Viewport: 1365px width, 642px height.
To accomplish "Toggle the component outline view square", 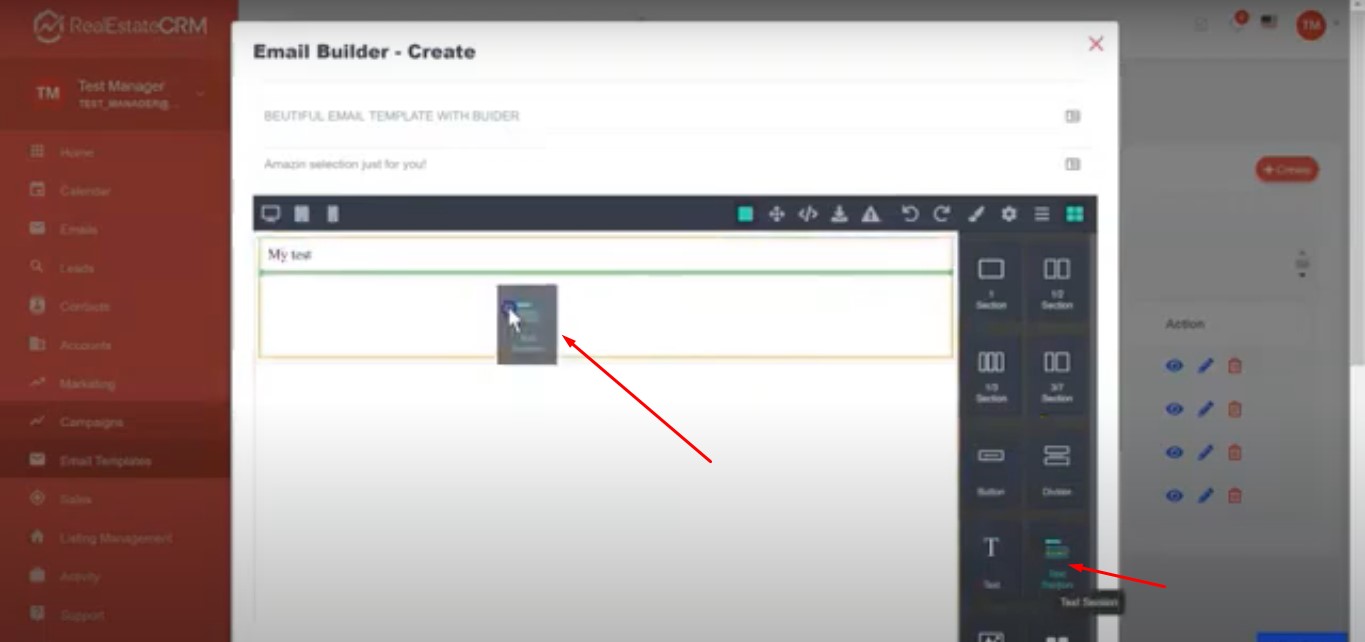I will (745, 214).
